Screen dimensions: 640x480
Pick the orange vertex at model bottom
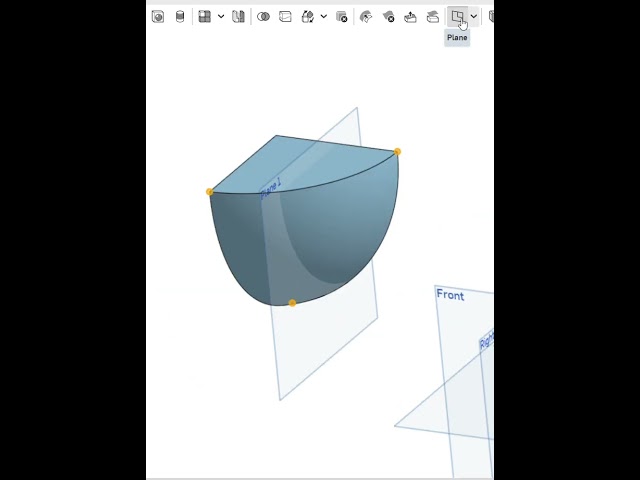pyautogui.click(x=292, y=303)
